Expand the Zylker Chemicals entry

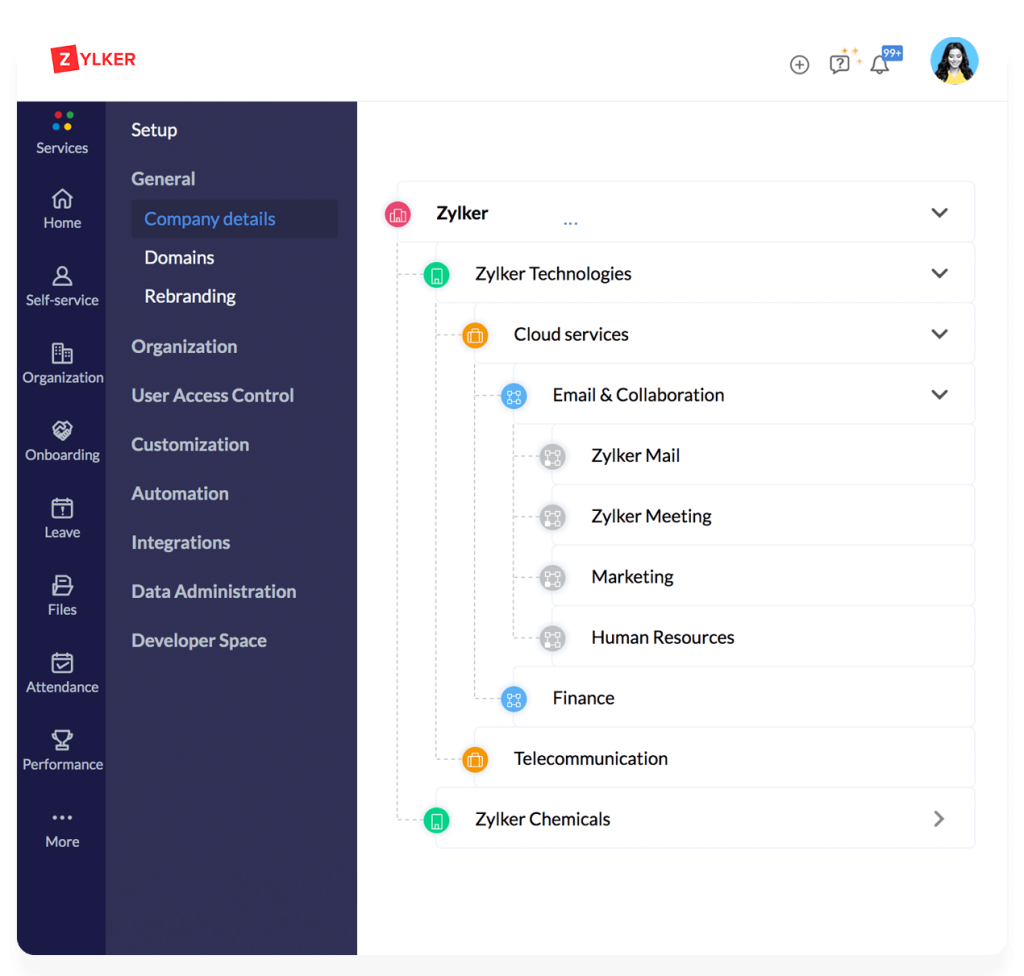pos(938,818)
